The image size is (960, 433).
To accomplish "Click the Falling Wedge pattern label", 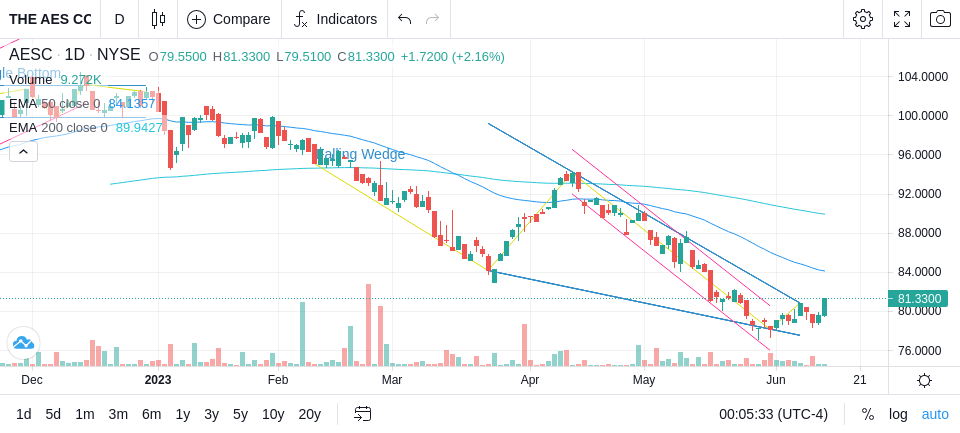I will coord(361,154).
